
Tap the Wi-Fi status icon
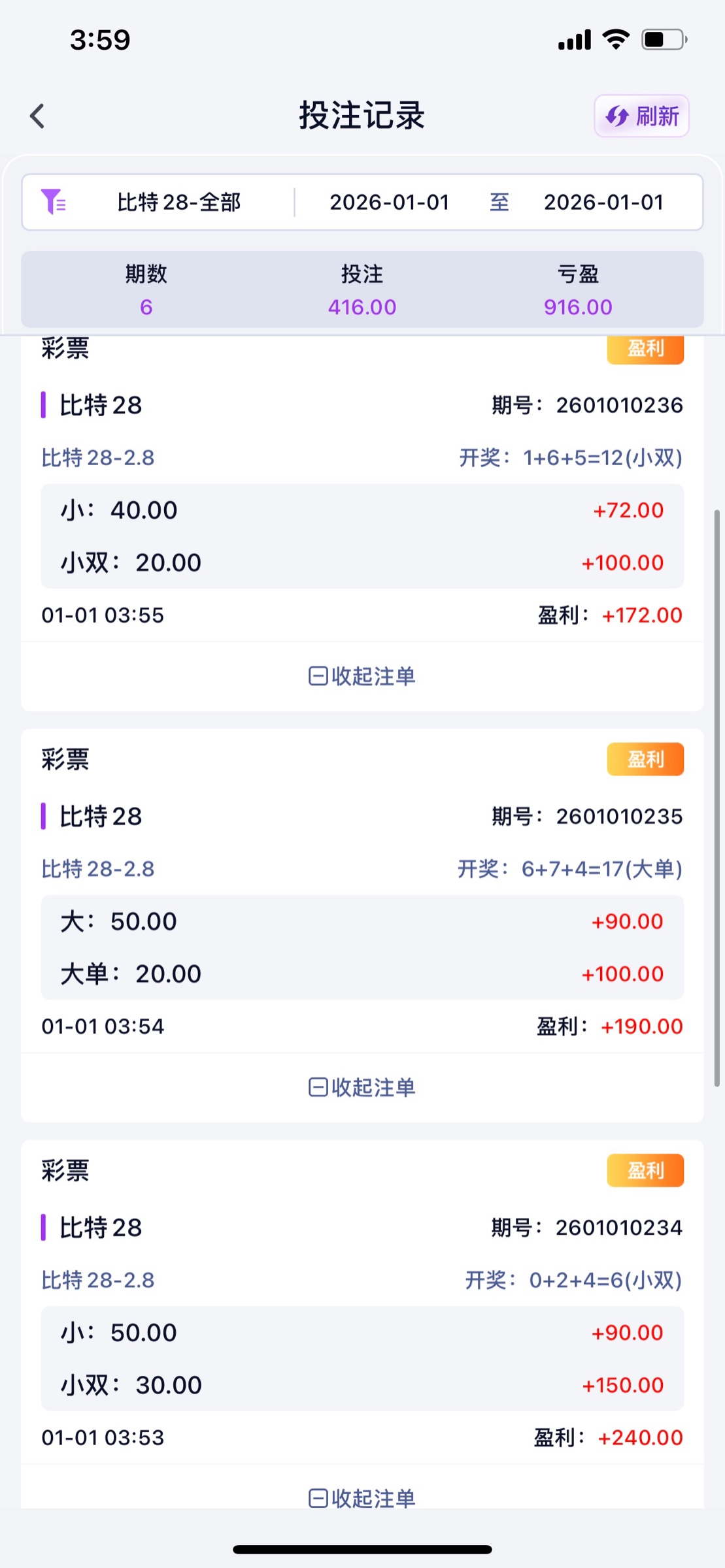coord(615,39)
